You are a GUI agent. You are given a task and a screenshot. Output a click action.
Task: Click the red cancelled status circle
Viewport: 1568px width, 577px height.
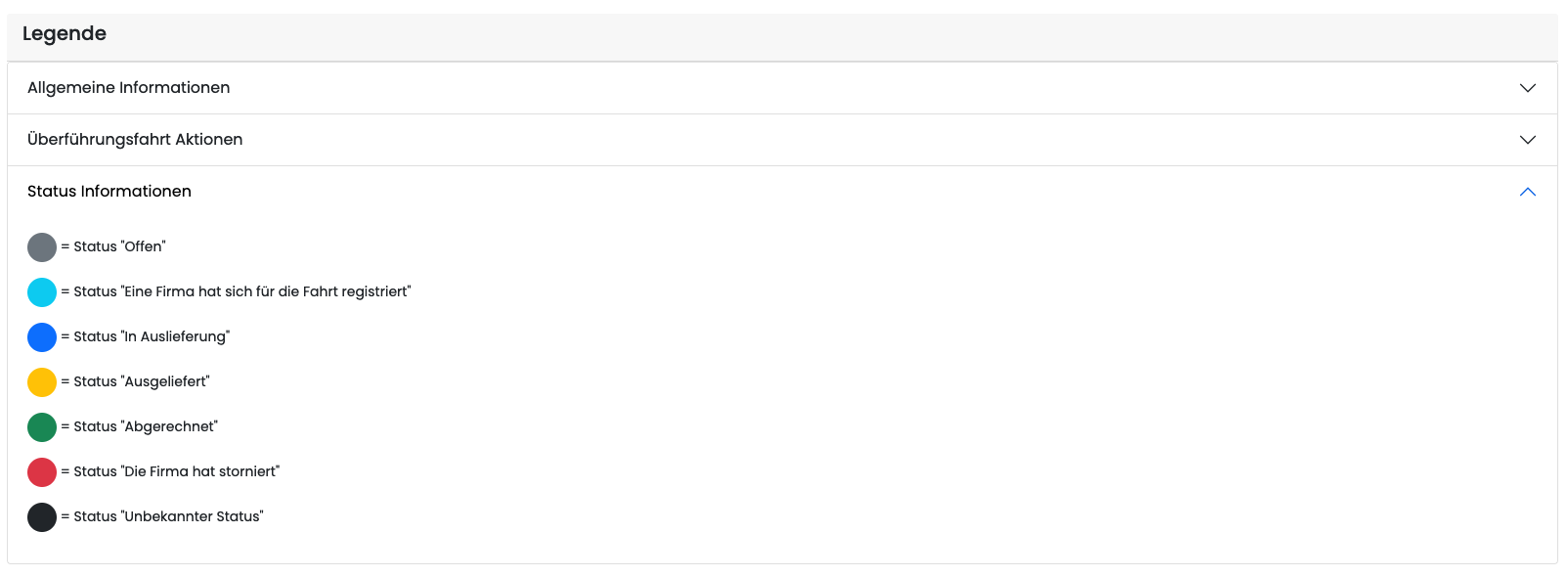[x=42, y=472]
